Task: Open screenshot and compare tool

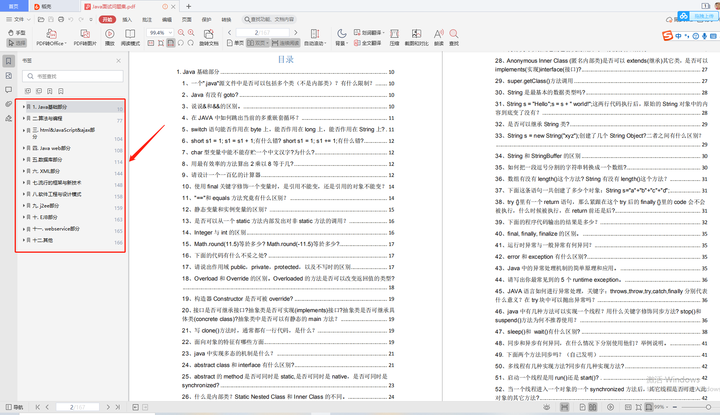Action: coord(416,37)
